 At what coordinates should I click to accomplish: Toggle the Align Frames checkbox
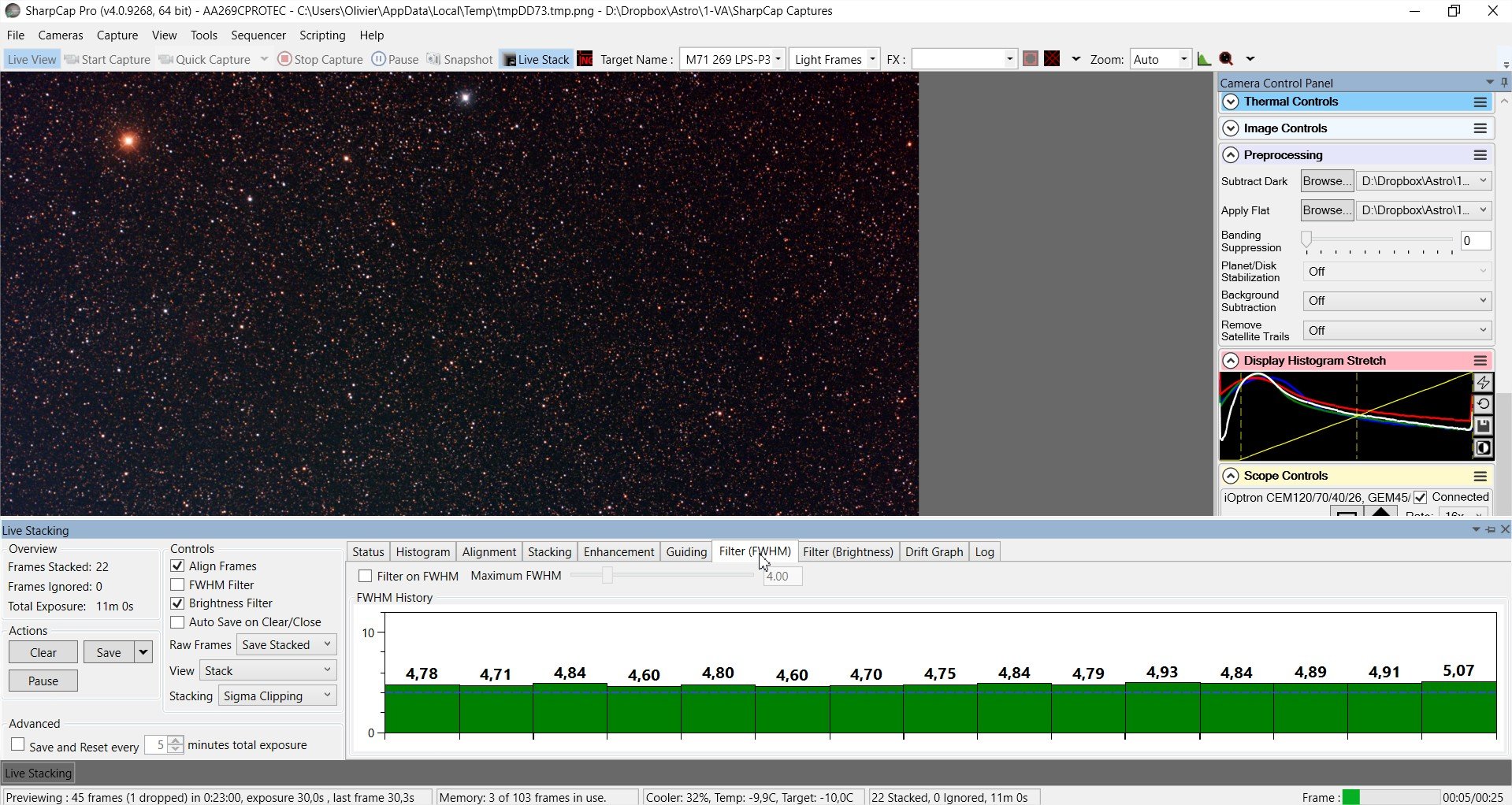tap(177, 566)
